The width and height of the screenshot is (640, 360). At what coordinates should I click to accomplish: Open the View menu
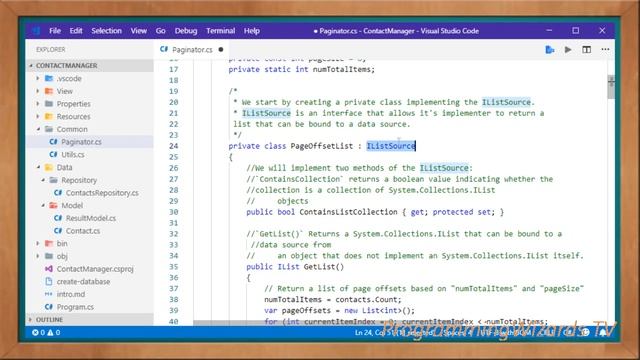[x=138, y=31]
